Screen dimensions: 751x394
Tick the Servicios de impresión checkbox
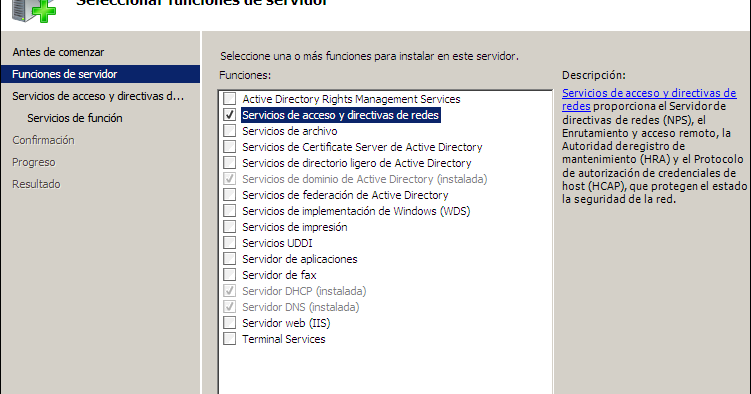pyautogui.click(x=229, y=226)
